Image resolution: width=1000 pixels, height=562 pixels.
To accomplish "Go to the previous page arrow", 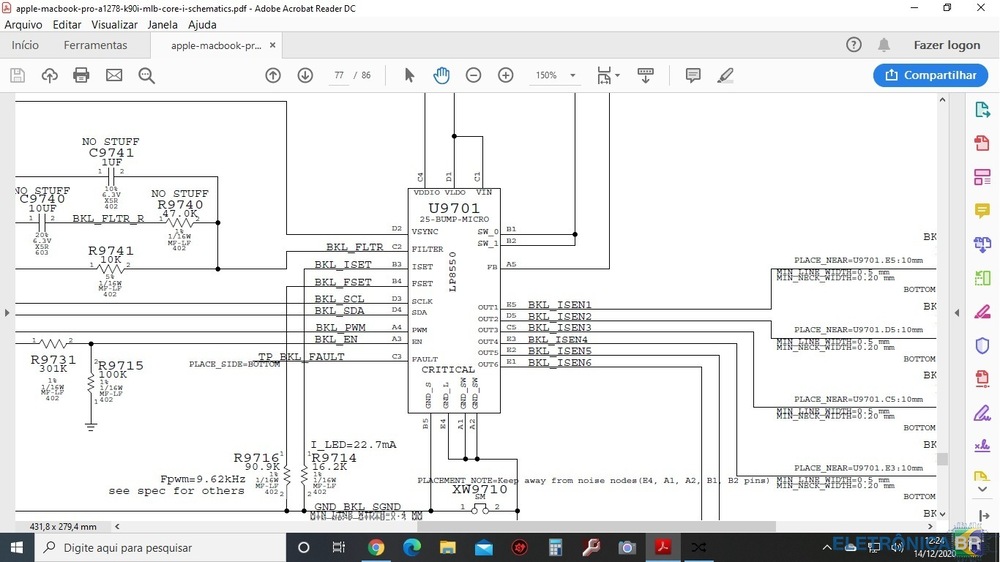I will (273, 75).
